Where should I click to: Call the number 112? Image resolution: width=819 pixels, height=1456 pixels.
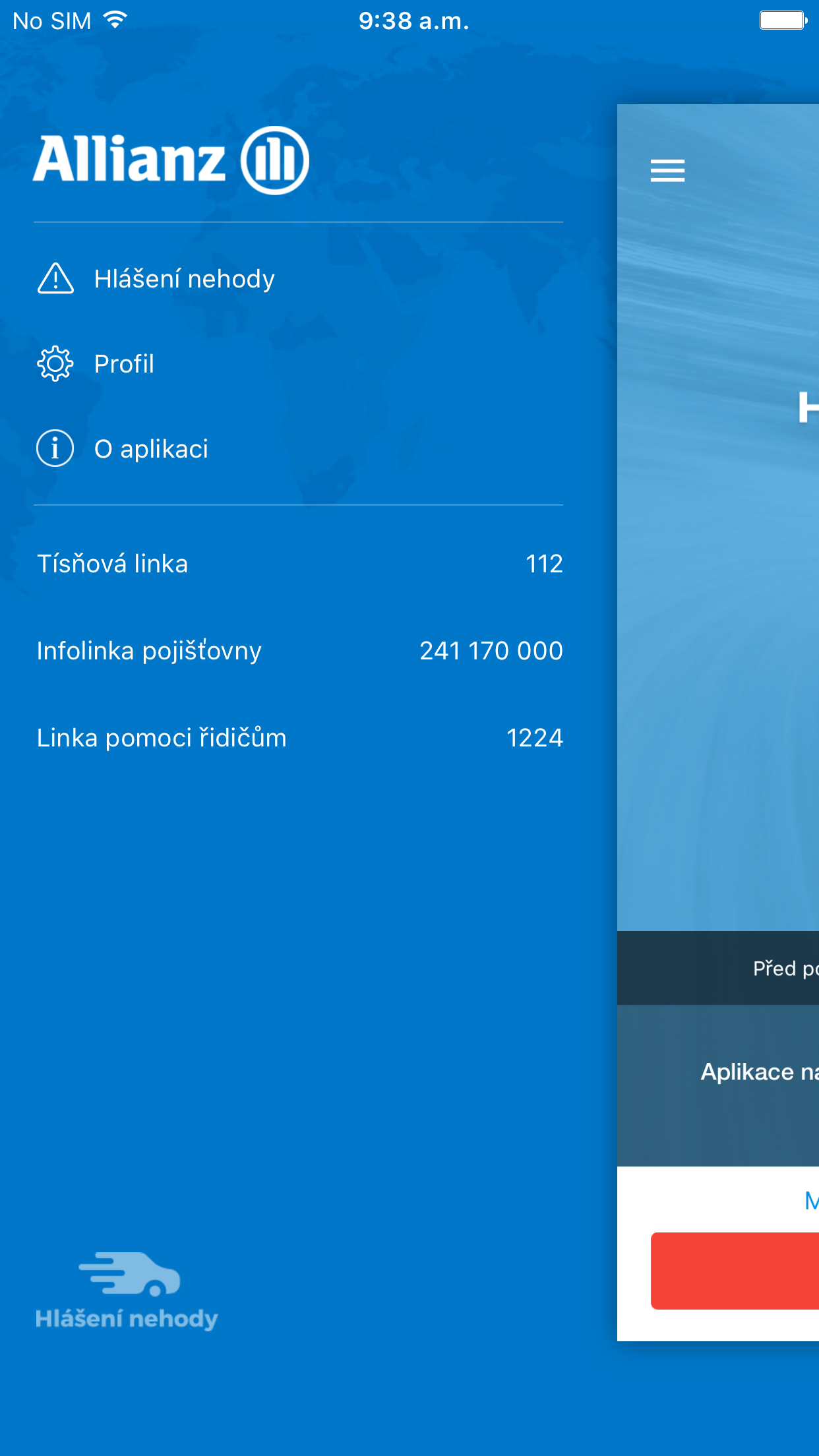click(544, 564)
